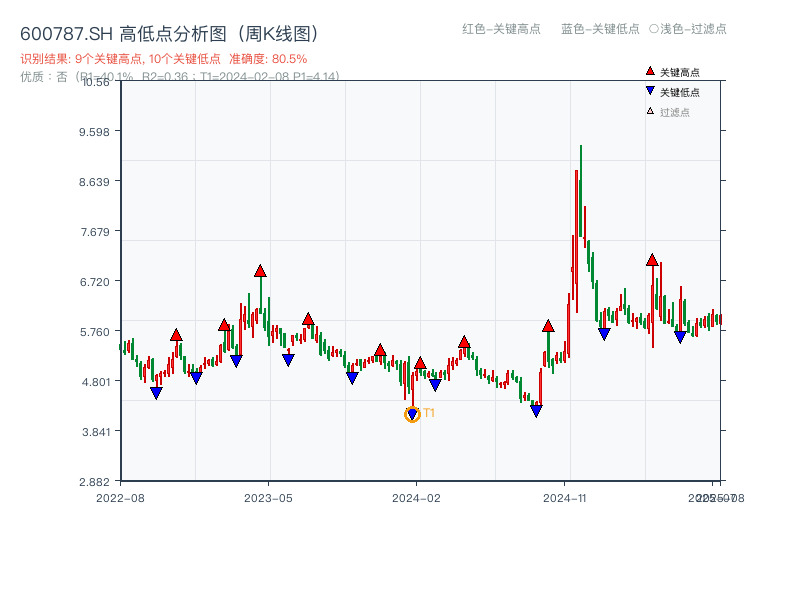Click the 2024-02 x-axis label
The height and width of the screenshot is (600, 800).
point(416,498)
